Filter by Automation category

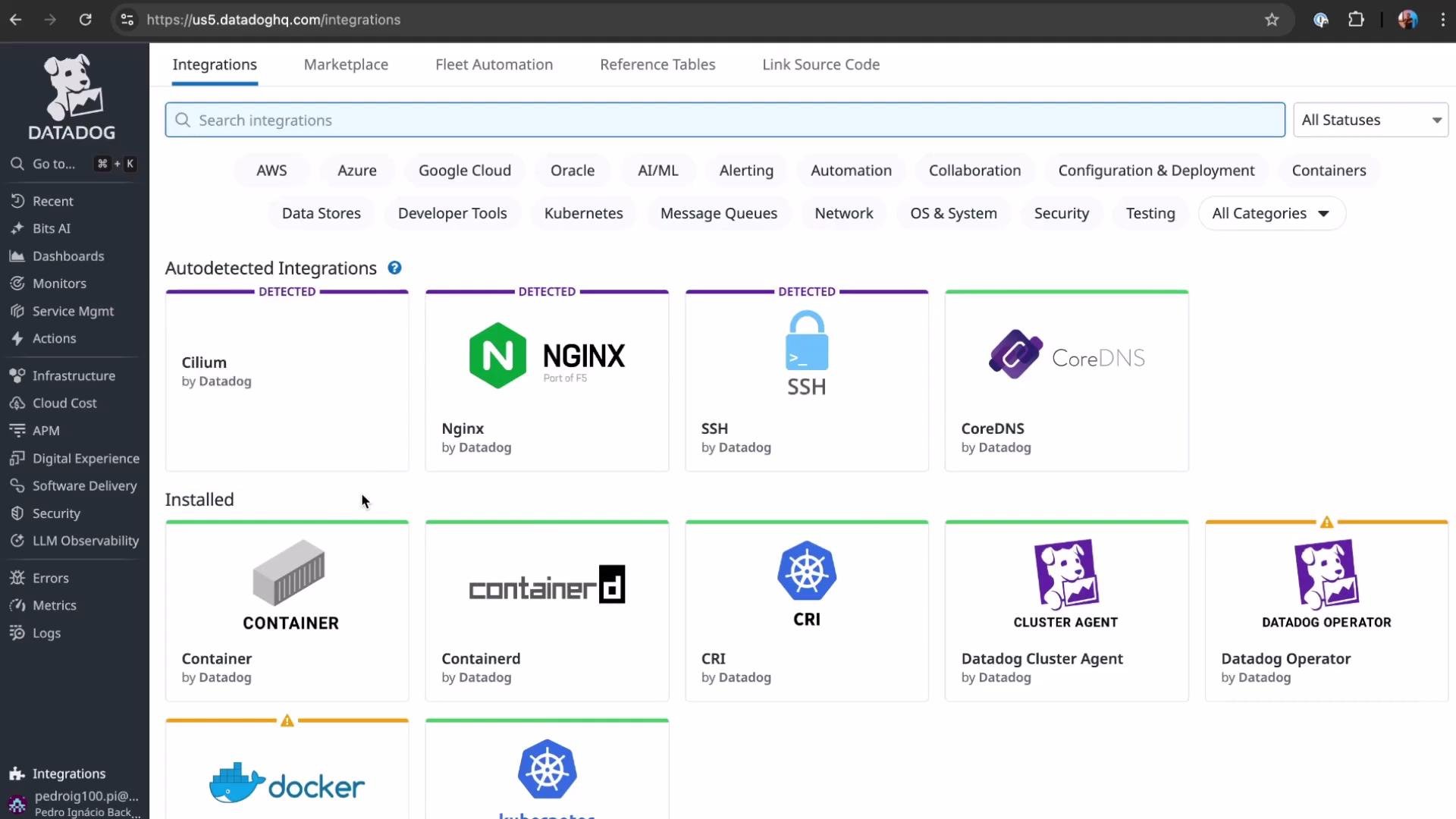tap(851, 171)
